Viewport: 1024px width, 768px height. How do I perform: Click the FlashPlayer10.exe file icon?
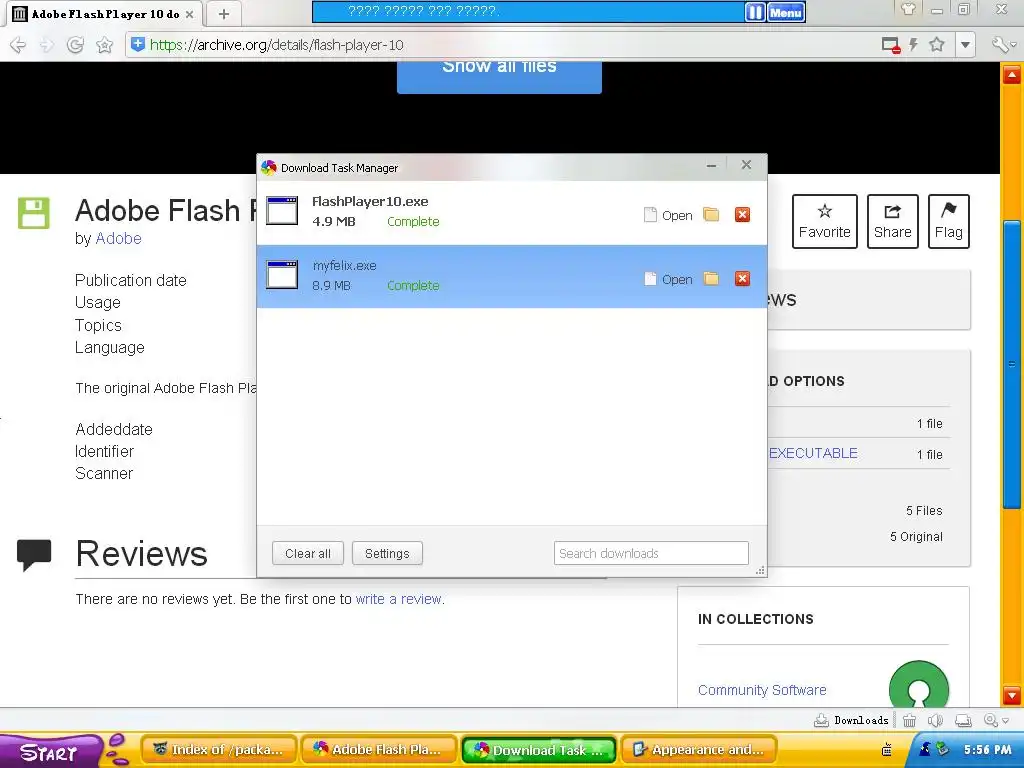[x=282, y=210]
